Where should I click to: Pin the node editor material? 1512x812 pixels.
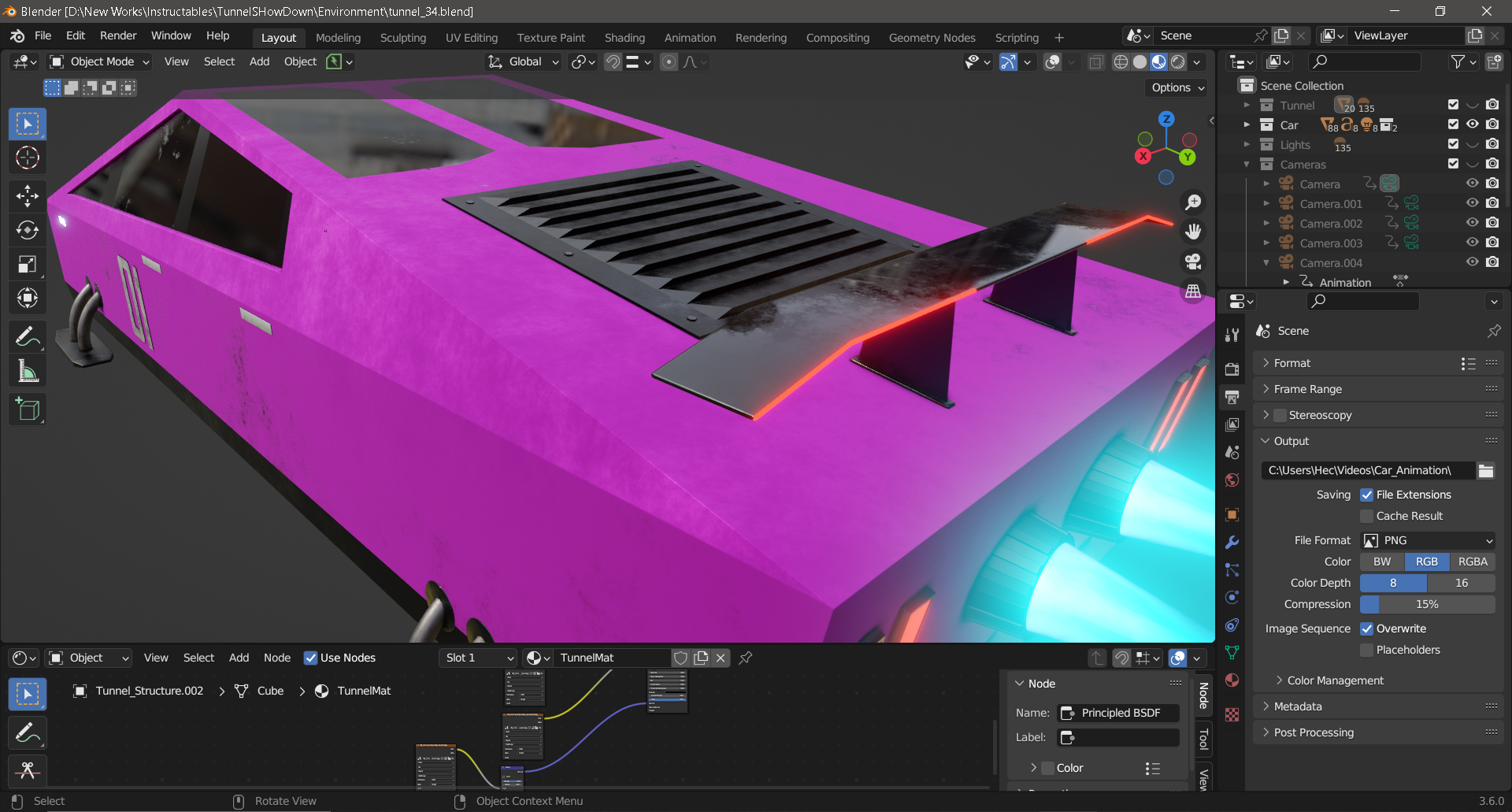[746, 658]
